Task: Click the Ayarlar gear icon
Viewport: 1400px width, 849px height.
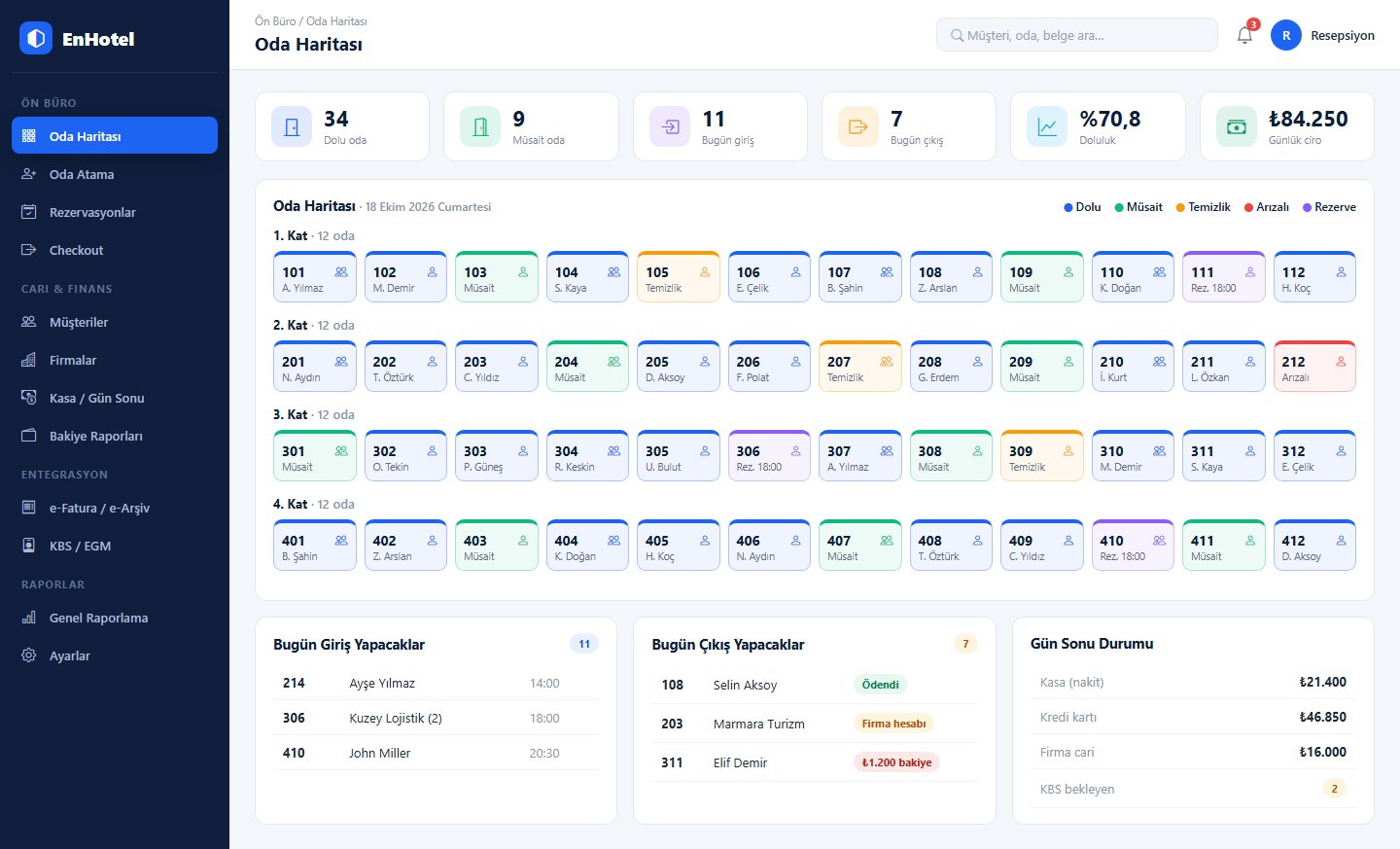Action: pos(29,655)
